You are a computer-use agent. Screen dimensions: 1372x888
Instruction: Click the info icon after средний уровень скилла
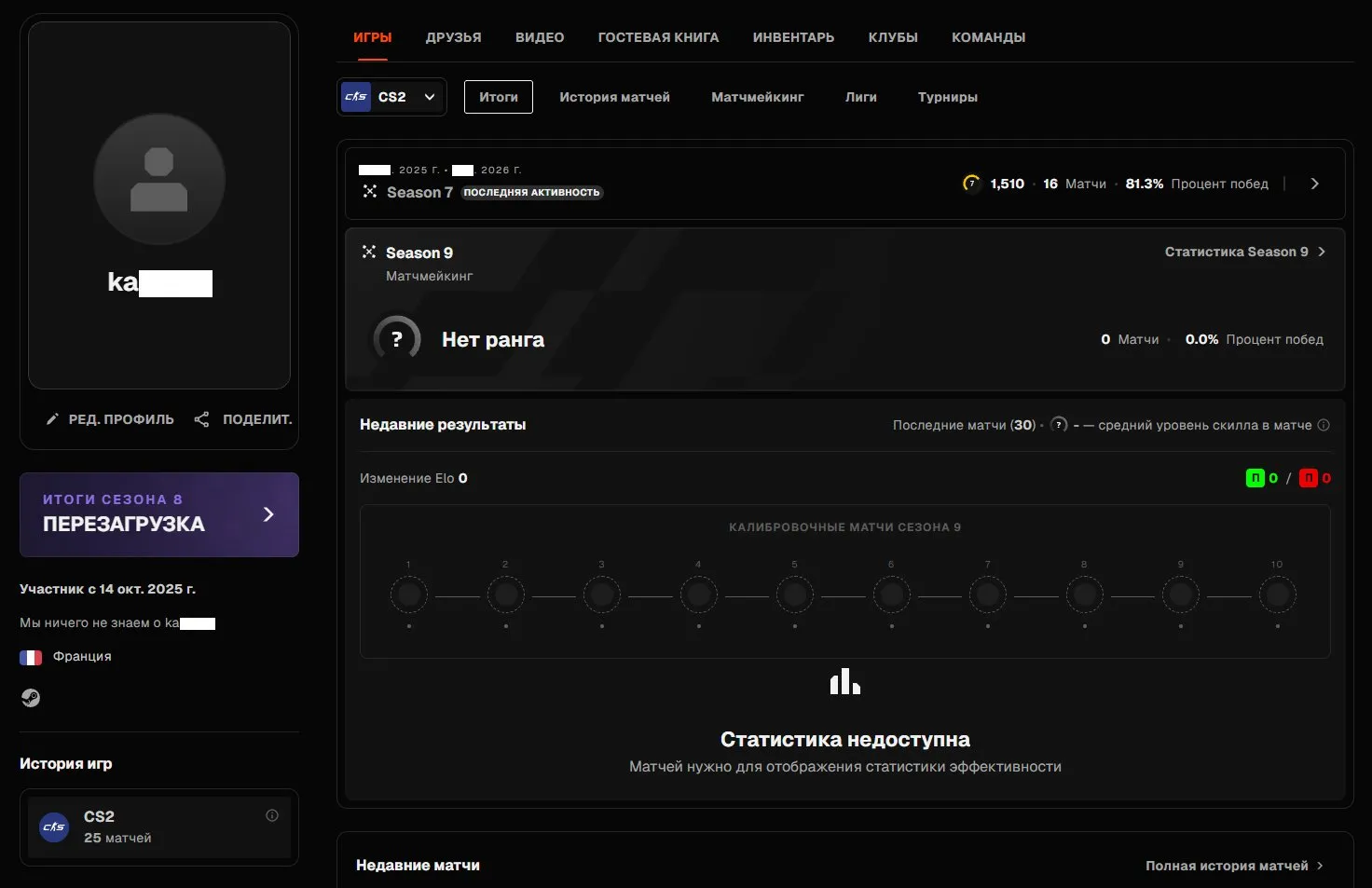click(1324, 425)
